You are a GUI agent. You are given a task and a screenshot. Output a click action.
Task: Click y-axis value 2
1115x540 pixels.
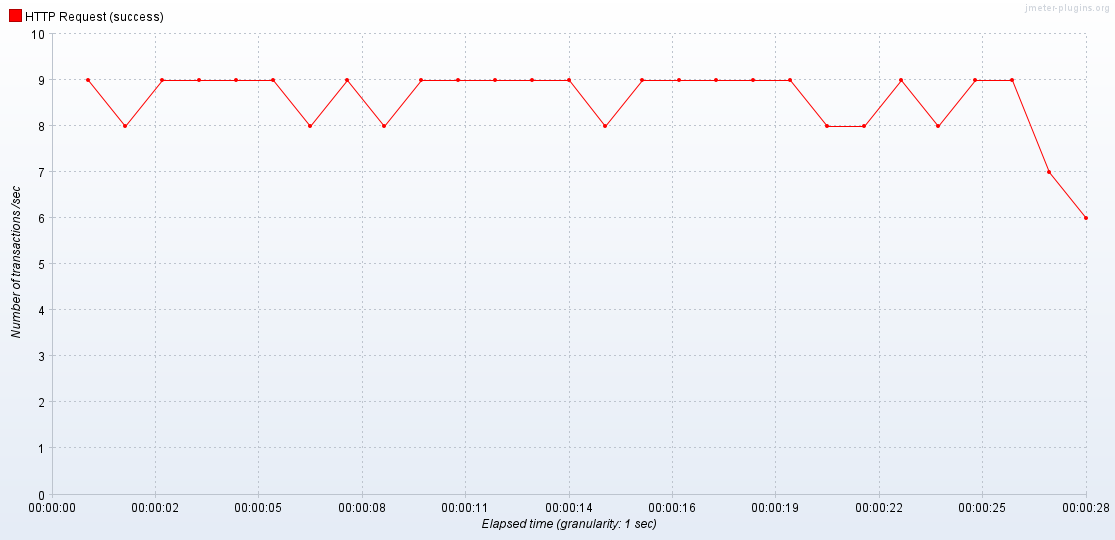pos(41,402)
